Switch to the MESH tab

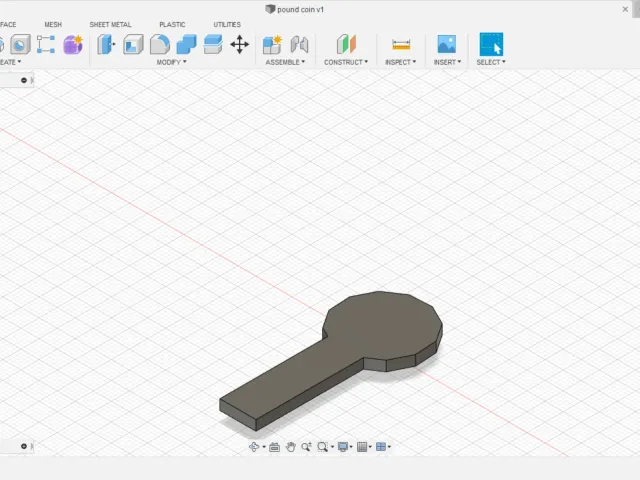coord(53,24)
